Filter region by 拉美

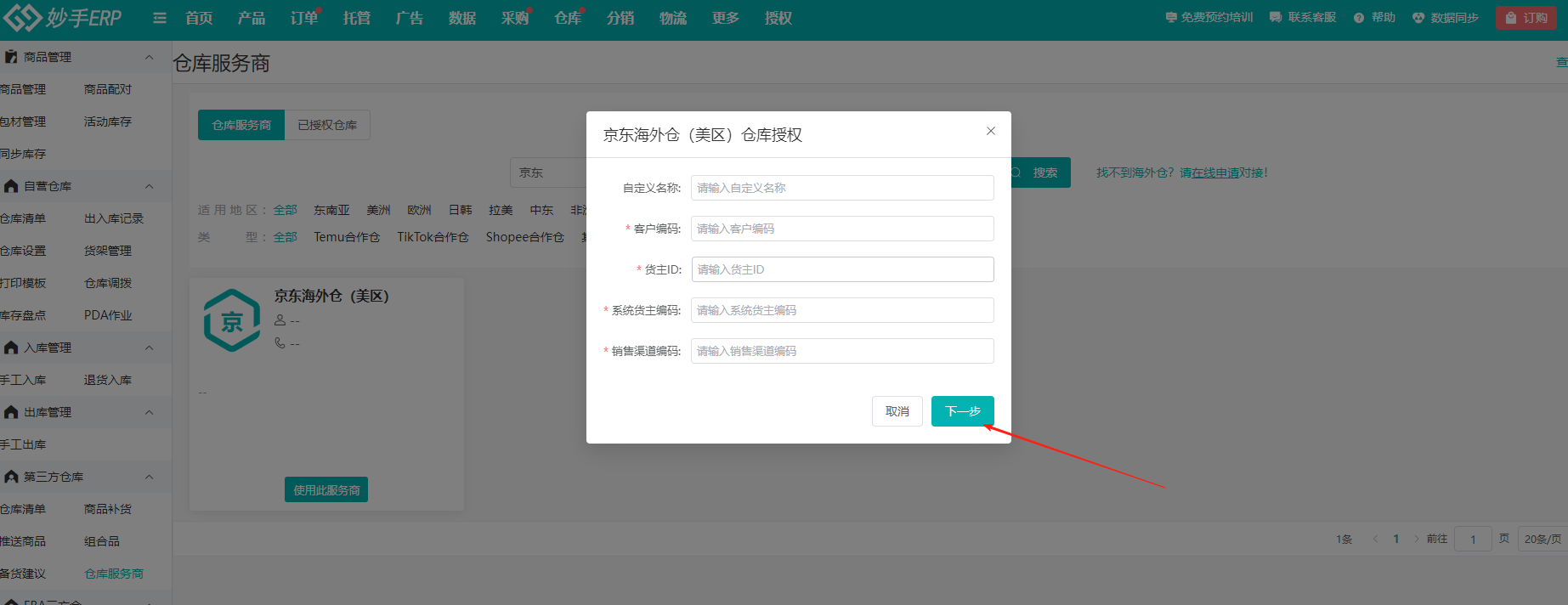pyautogui.click(x=501, y=210)
